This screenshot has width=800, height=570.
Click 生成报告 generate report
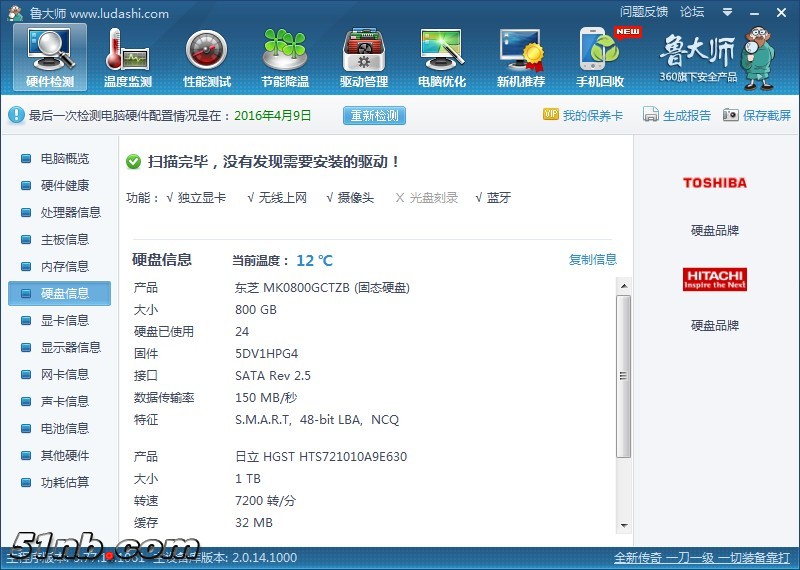pos(677,115)
